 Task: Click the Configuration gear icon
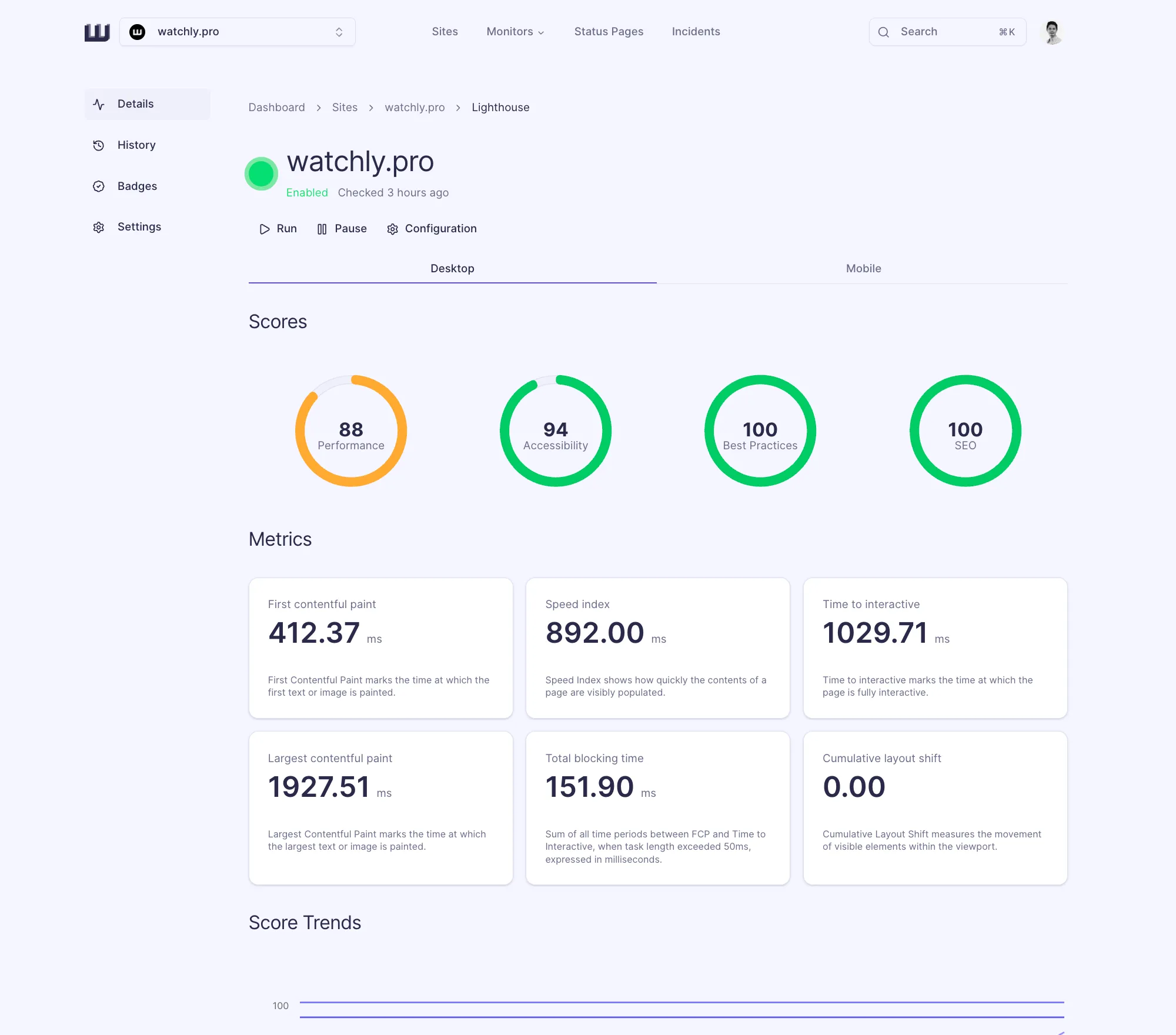tap(392, 229)
